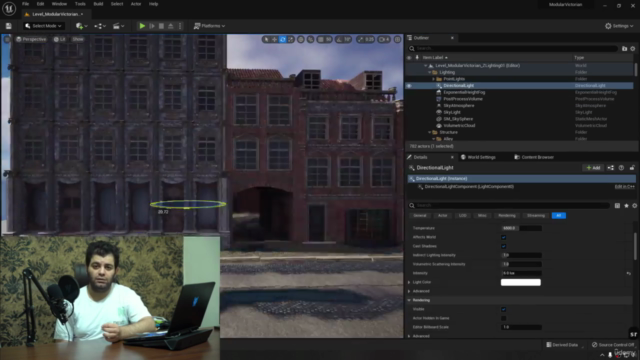The height and width of the screenshot is (360, 640).
Task: Open the Lit view mode menu
Action: pyautogui.click(x=60, y=39)
